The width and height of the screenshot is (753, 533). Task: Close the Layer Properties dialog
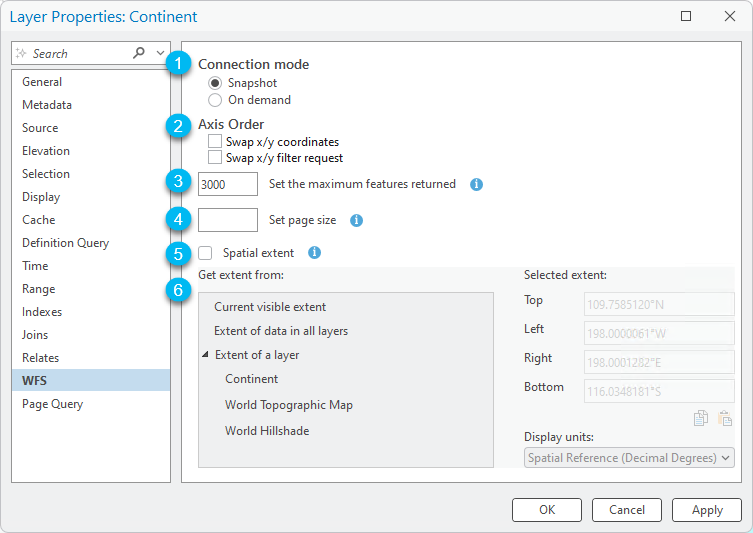coord(729,17)
